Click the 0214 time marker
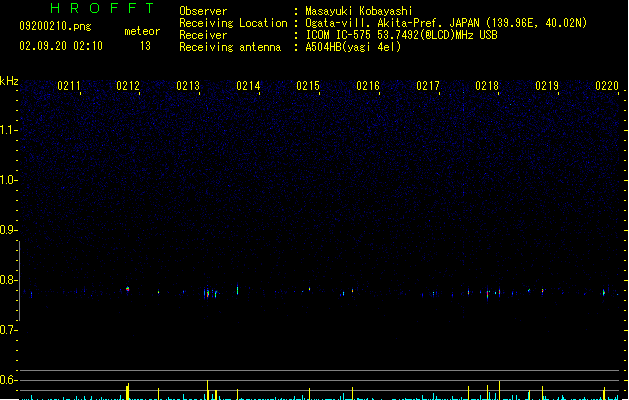 [x=248, y=86]
